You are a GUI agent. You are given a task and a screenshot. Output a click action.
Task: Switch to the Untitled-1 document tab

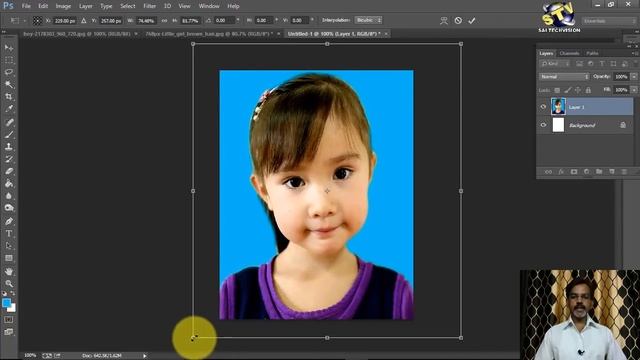334,34
